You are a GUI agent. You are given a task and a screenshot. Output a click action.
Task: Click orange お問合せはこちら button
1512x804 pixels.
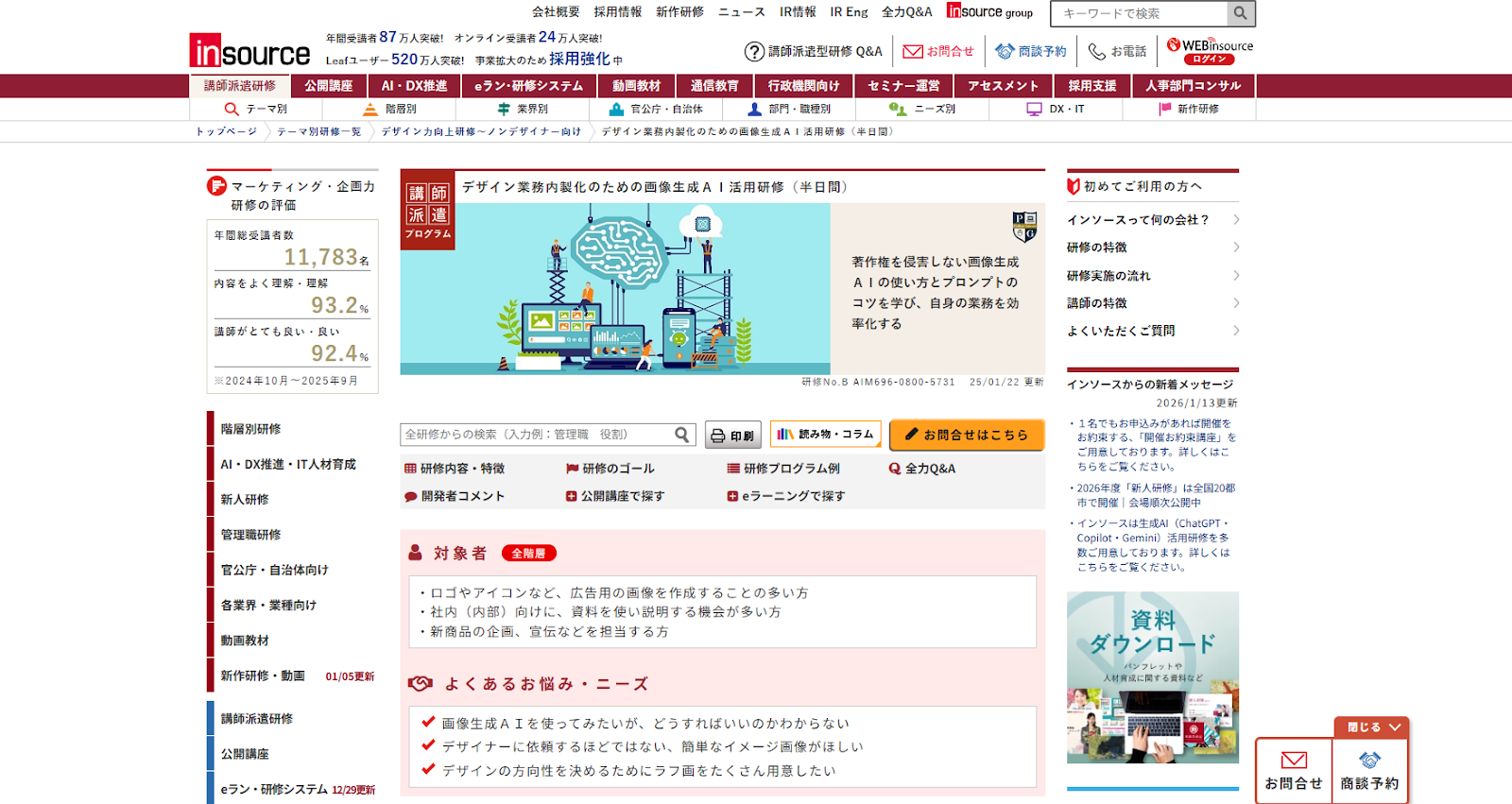[x=967, y=435]
